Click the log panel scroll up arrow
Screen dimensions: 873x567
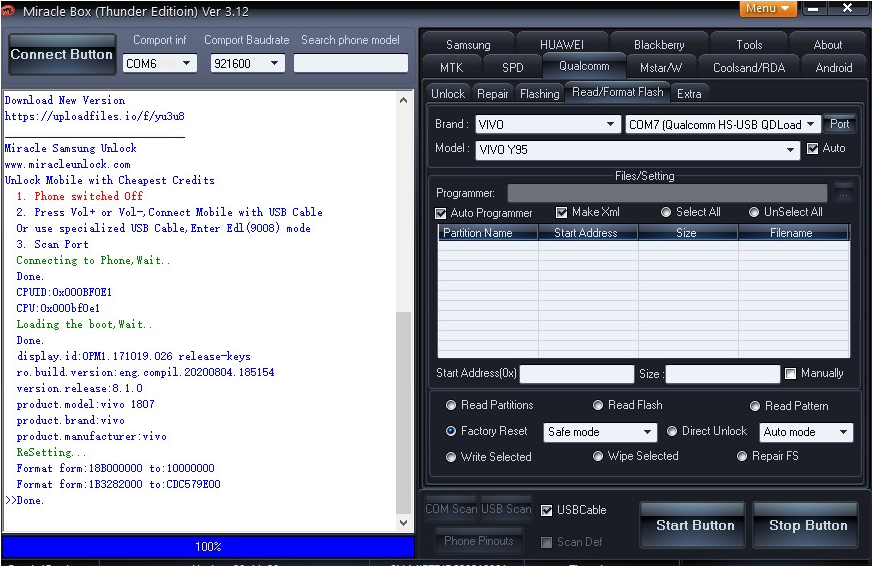coord(404,100)
